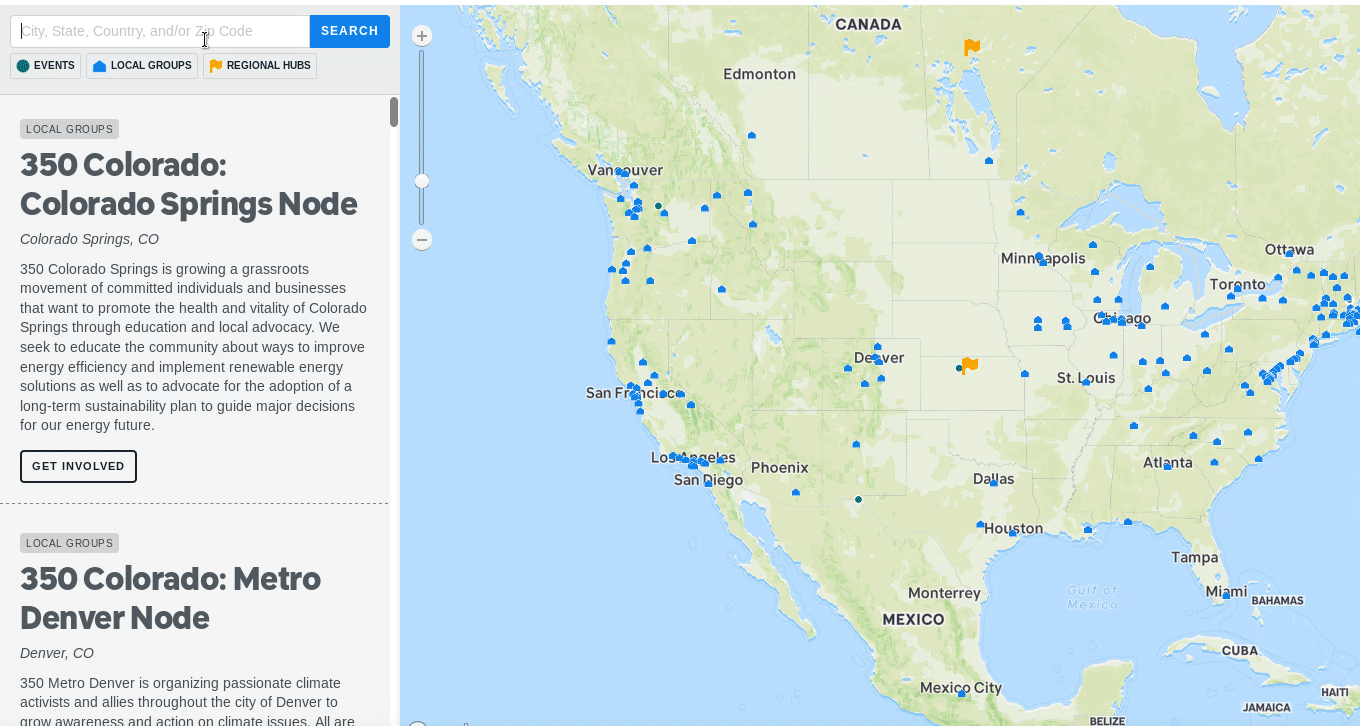Click the local group marker at Mexico City
1360x726 pixels.
[x=962, y=693]
